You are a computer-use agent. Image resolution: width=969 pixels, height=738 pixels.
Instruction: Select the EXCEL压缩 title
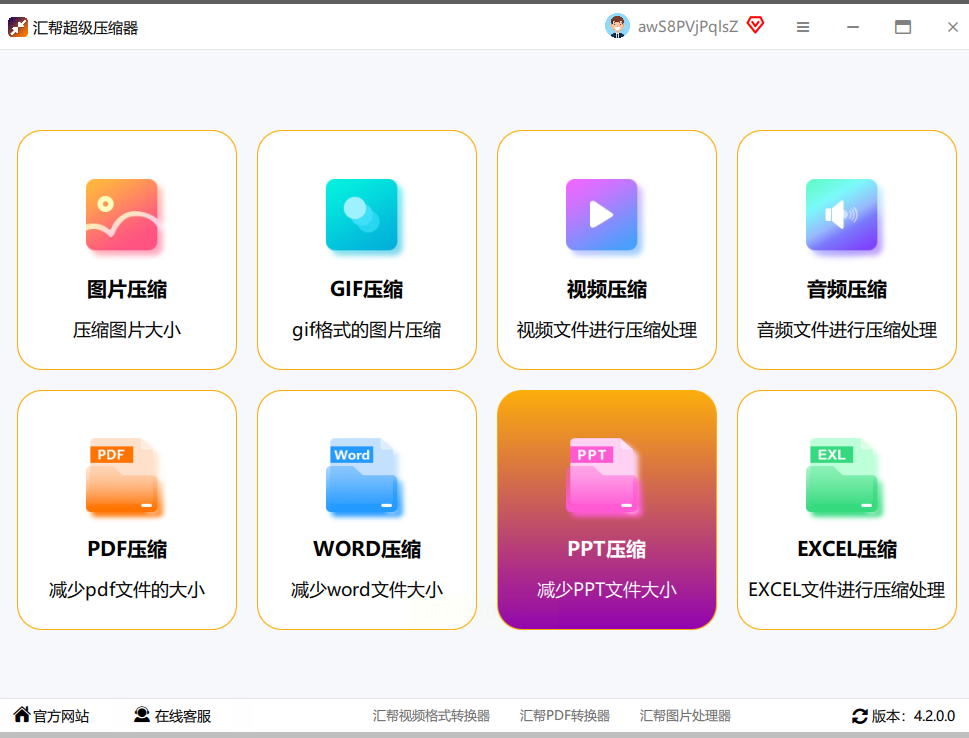847,549
